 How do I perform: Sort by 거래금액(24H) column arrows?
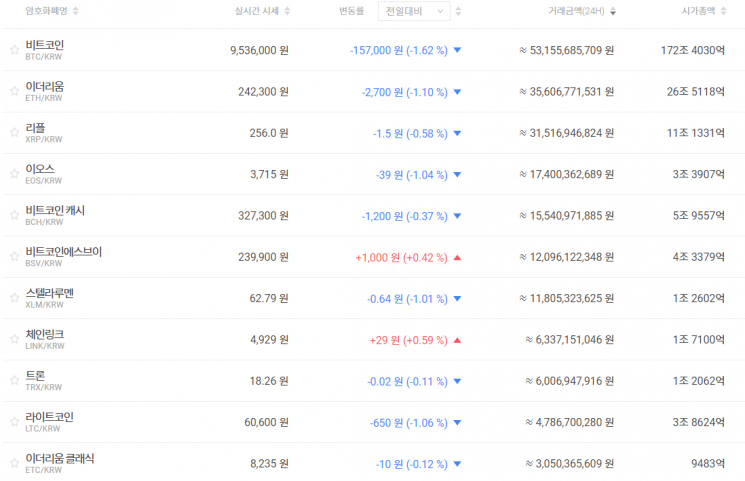[613, 11]
